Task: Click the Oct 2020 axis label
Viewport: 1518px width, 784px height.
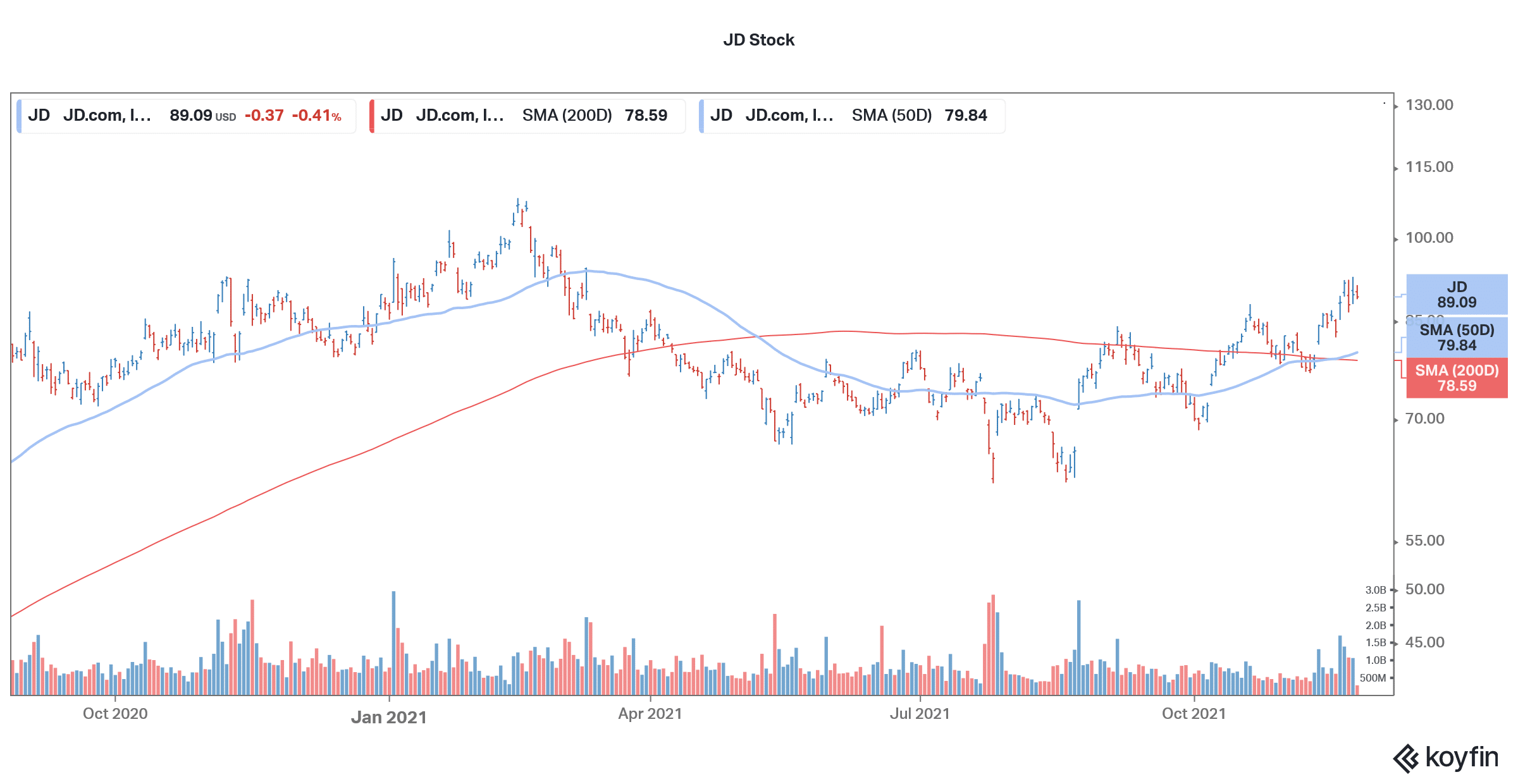Action: point(115,714)
